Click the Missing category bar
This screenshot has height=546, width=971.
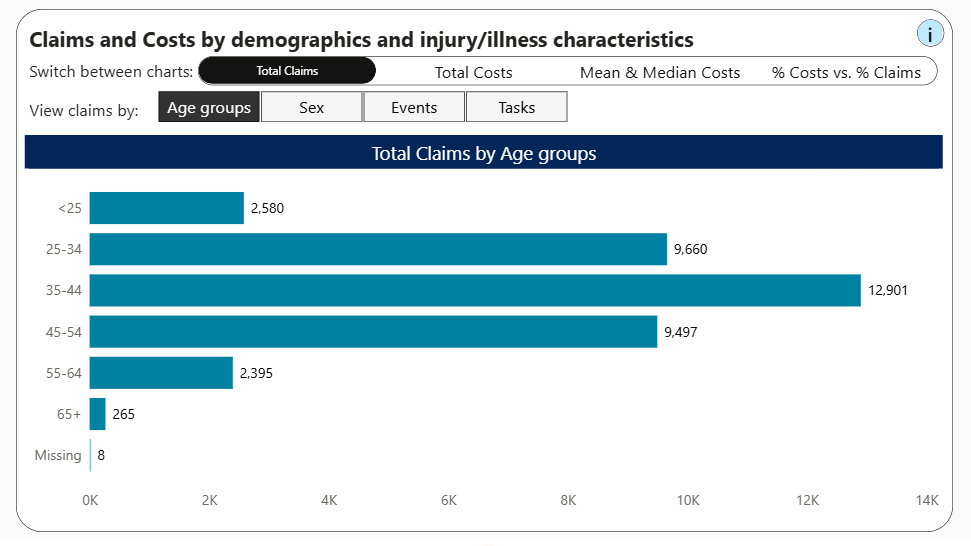point(90,455)
